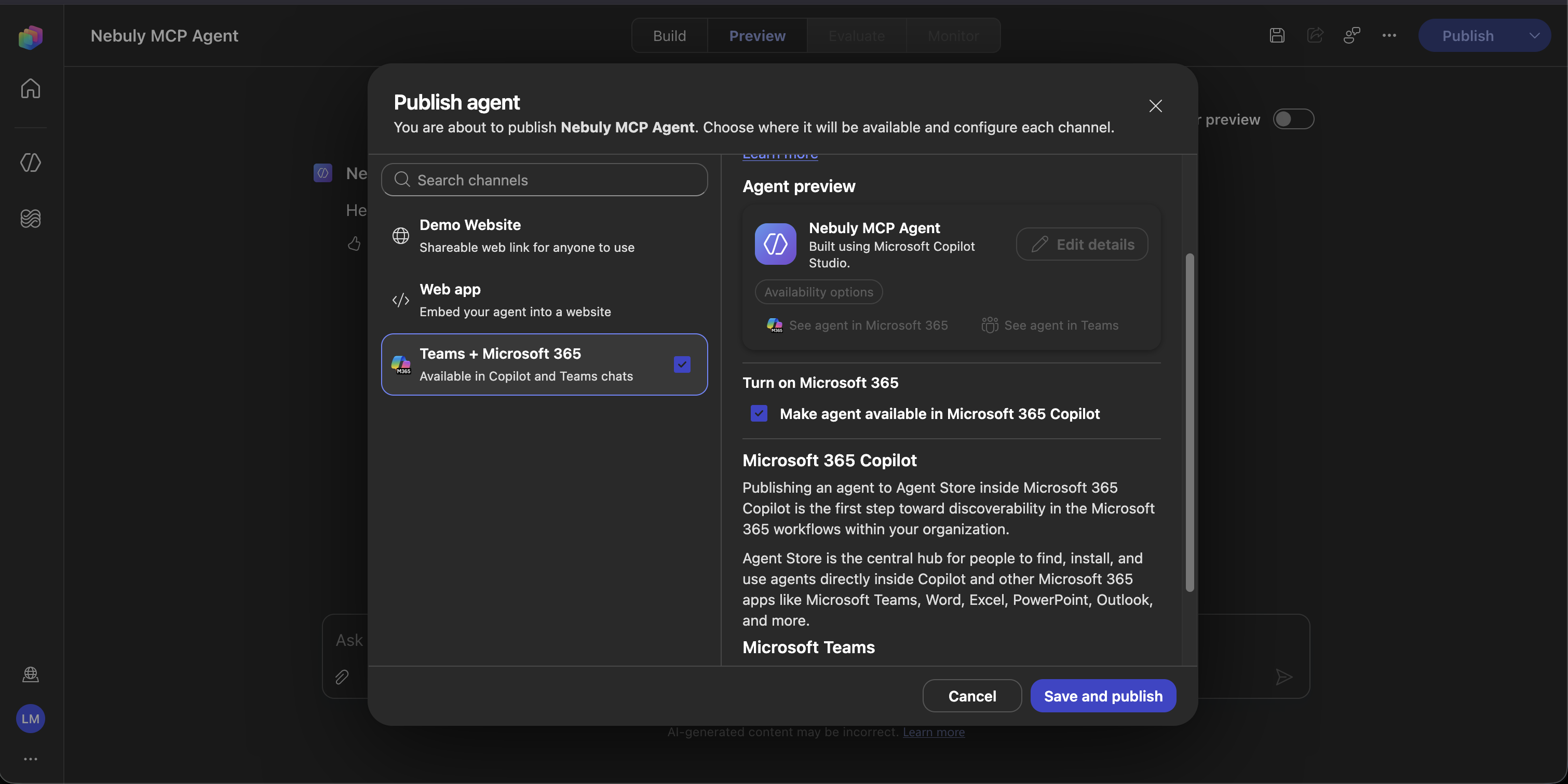The width and height of the screenshot is (1568, 784).
Task: Click the search magnifier icon
Action: click(402, 179)
